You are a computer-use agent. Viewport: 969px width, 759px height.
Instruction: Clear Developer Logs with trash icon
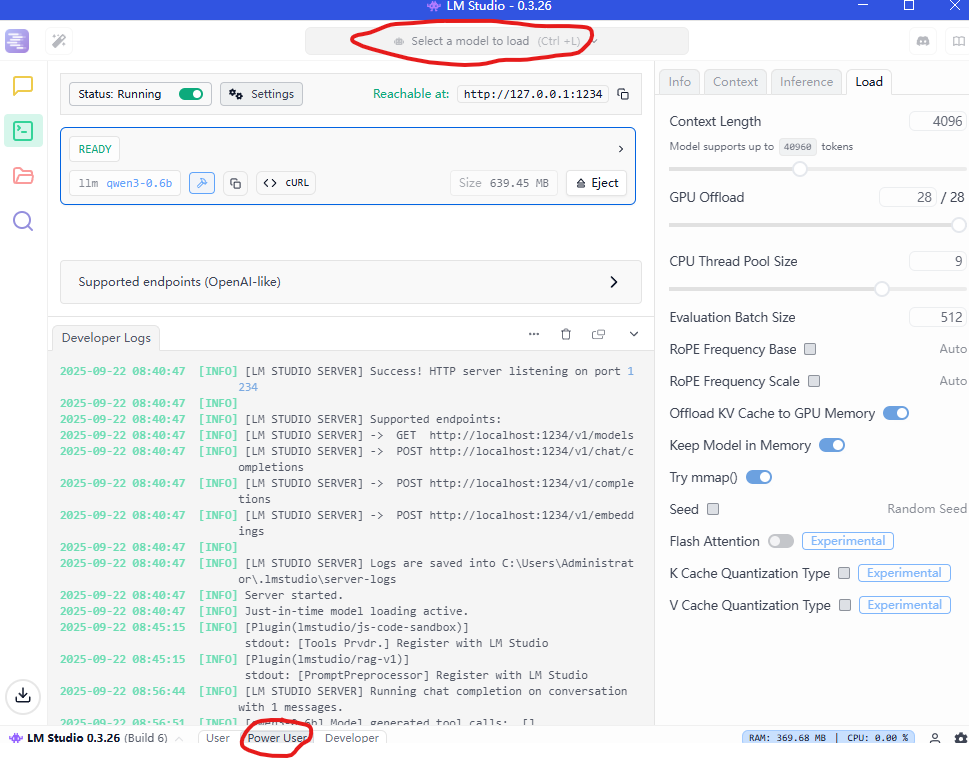pos(565,334)
